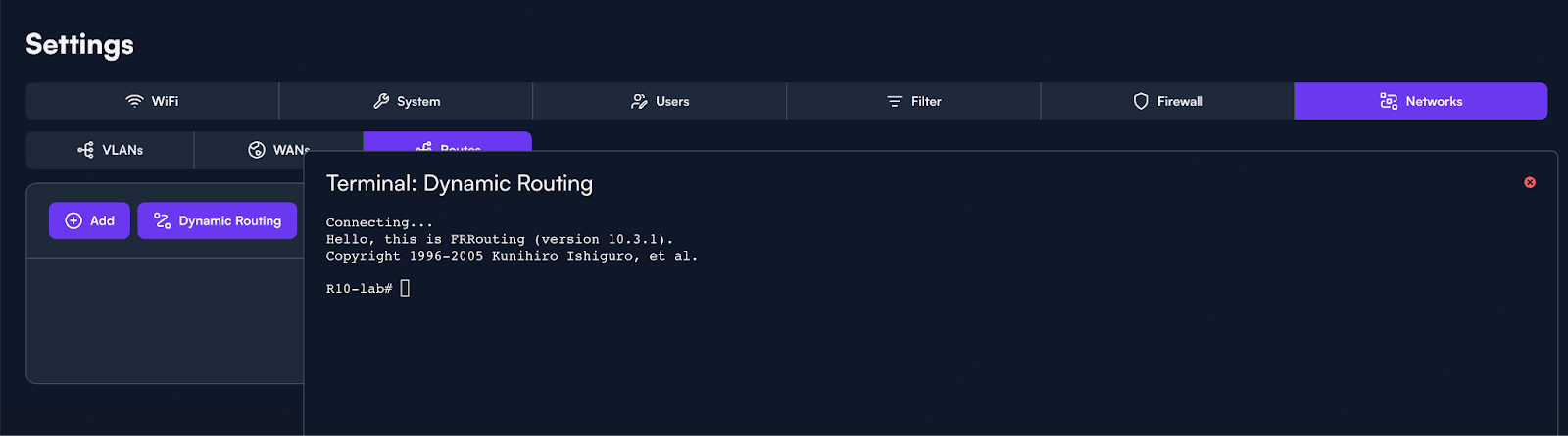Close the Dynamic Routing terminal
The width and height of the screenshot is (1568, 436).
tap(1530, 182)
